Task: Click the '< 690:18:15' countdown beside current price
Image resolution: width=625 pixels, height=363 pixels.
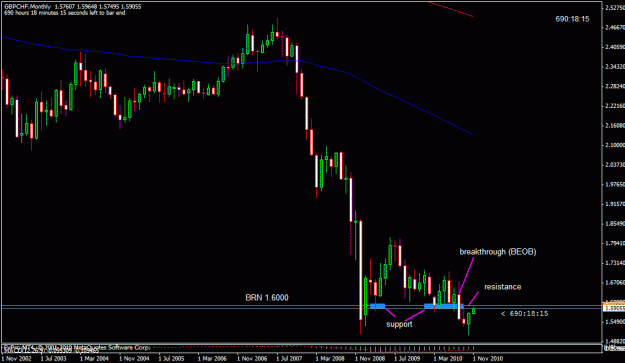Action: tap(525, 314)
